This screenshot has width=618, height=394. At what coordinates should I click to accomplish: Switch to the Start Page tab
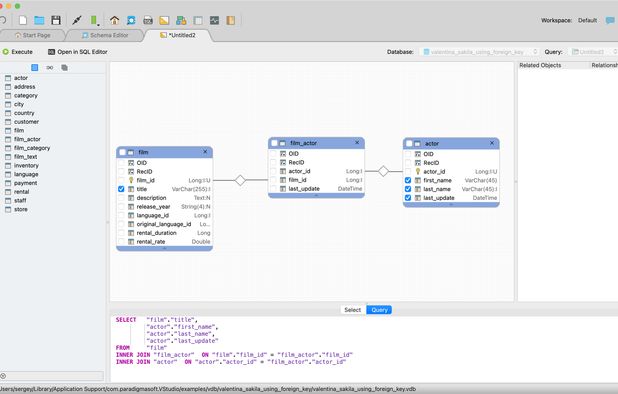(32, 35)
